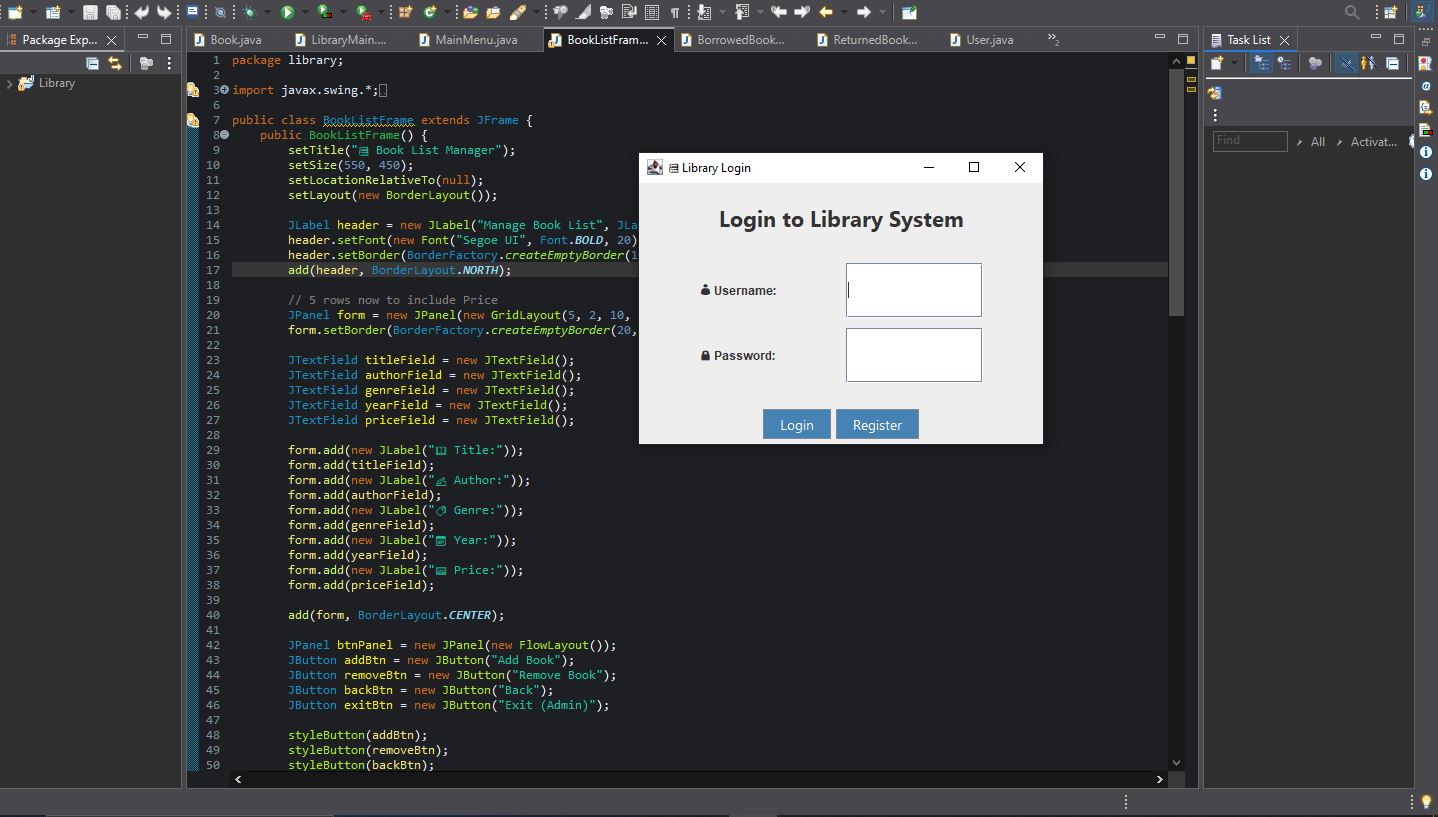Go to Last Edit Location arrow
The image size is (1438, 817).
tap(778, 12)
